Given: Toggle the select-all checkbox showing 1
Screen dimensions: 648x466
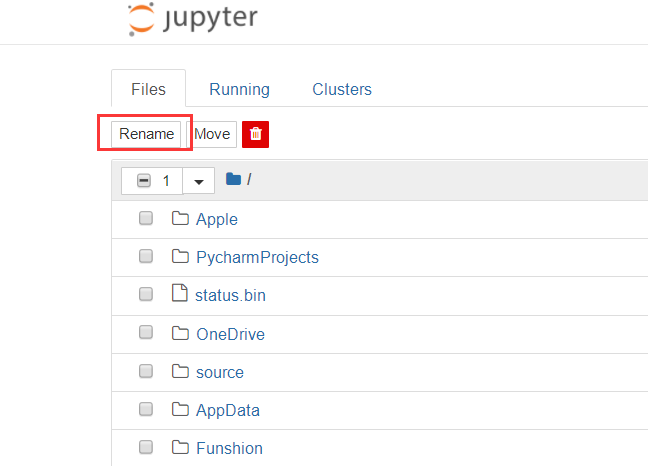Looking at the screenshot, I should tap(144, 181).
